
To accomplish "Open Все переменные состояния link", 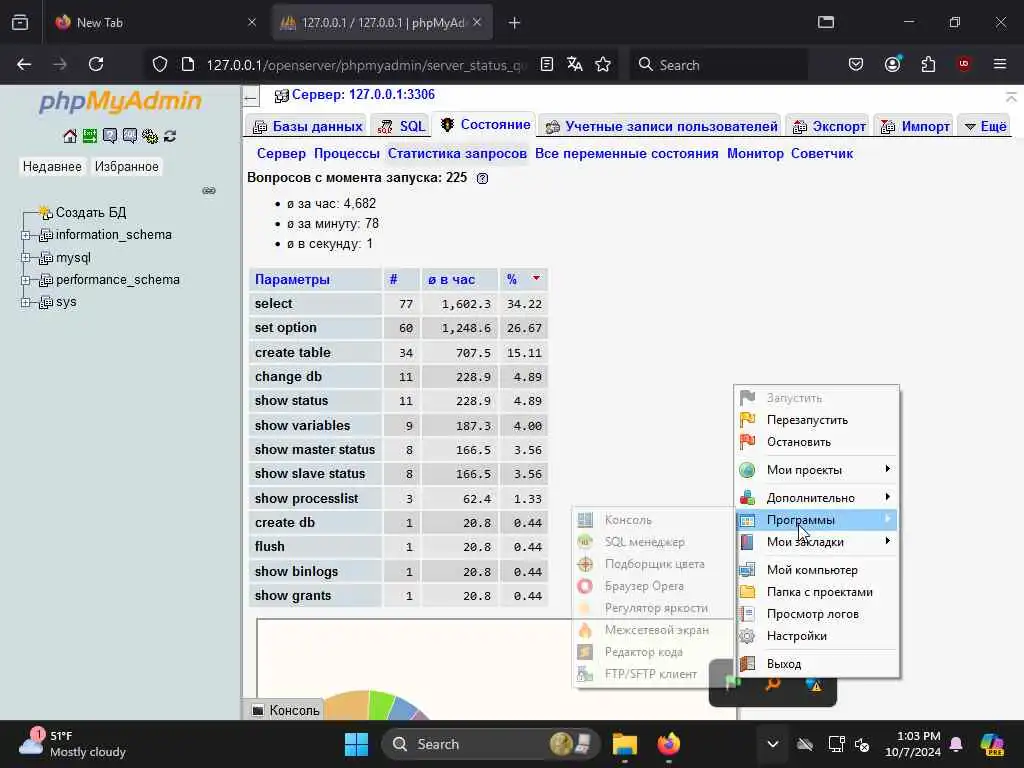I will [x=626, y=153].
